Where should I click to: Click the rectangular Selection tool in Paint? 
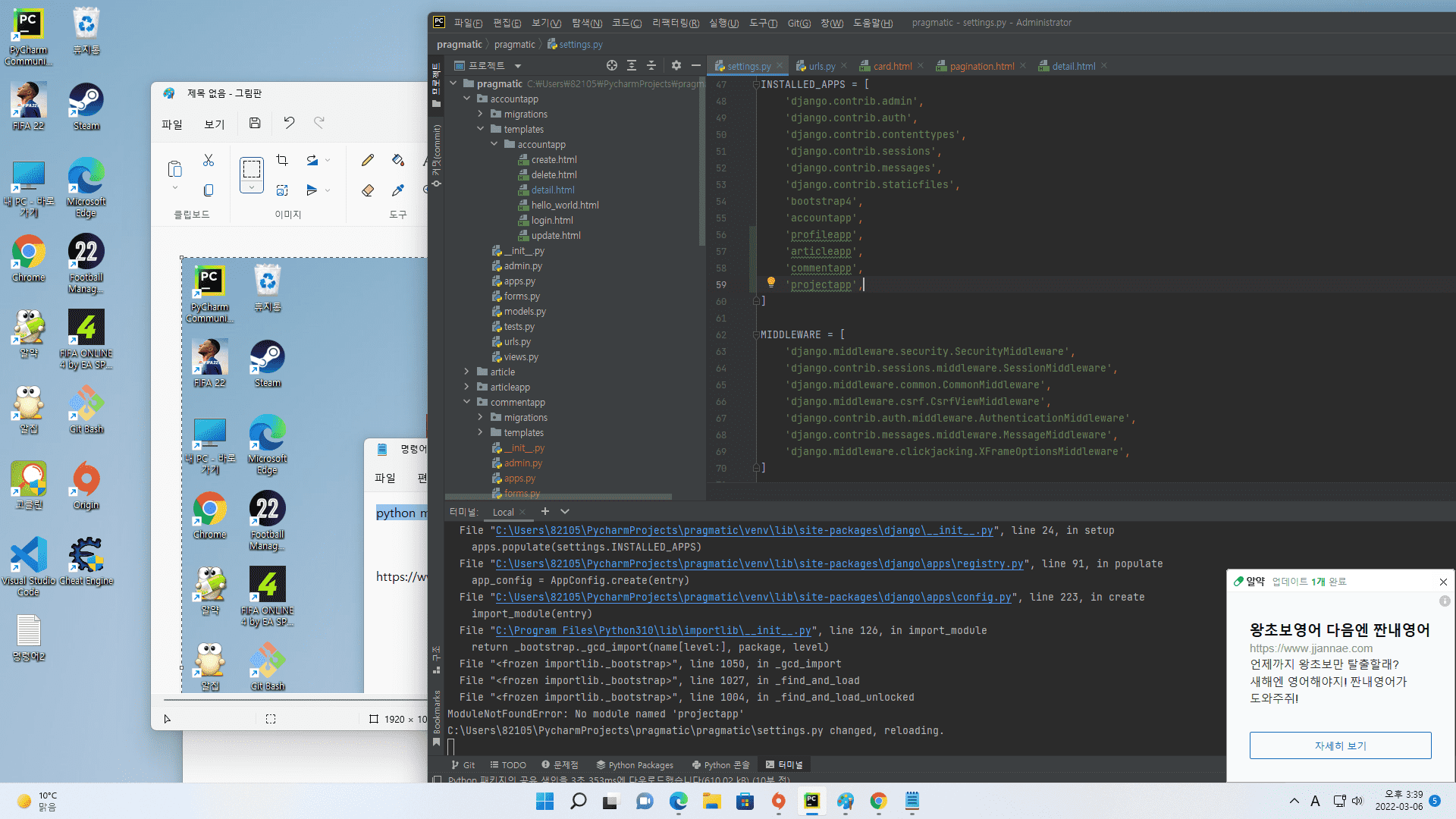pos(252,168)
